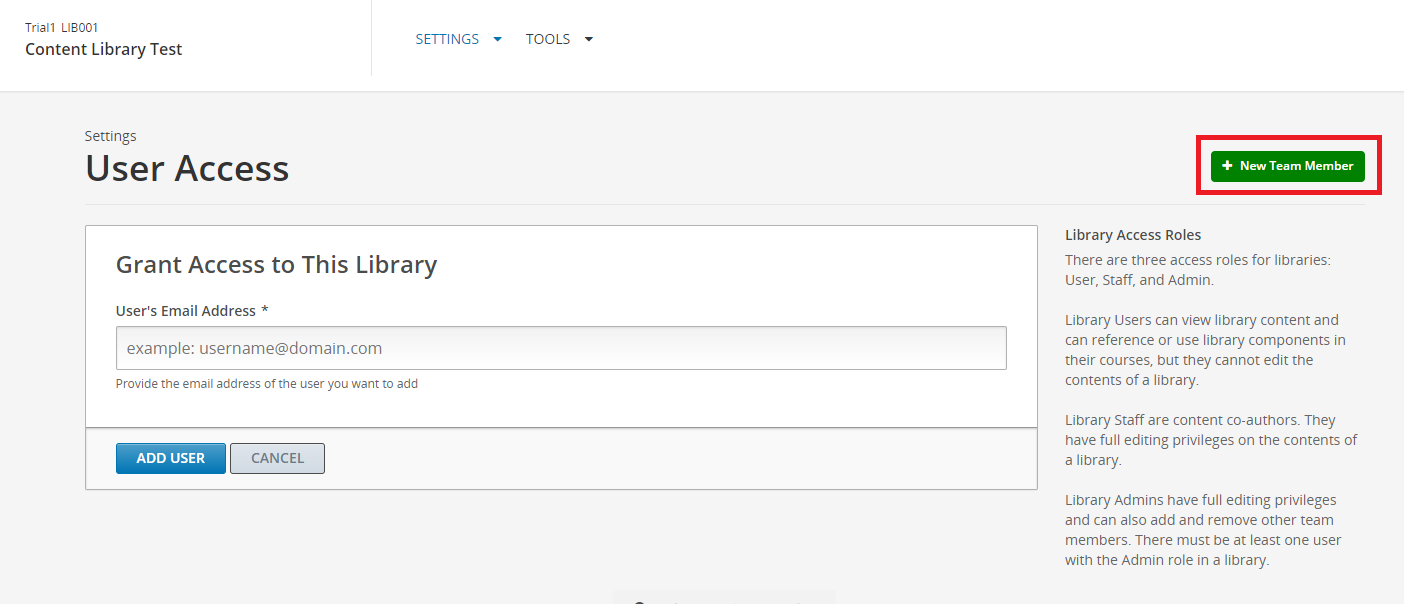Click the Settings breadcrumb label

pyautogui.click(x=110, y=135)
